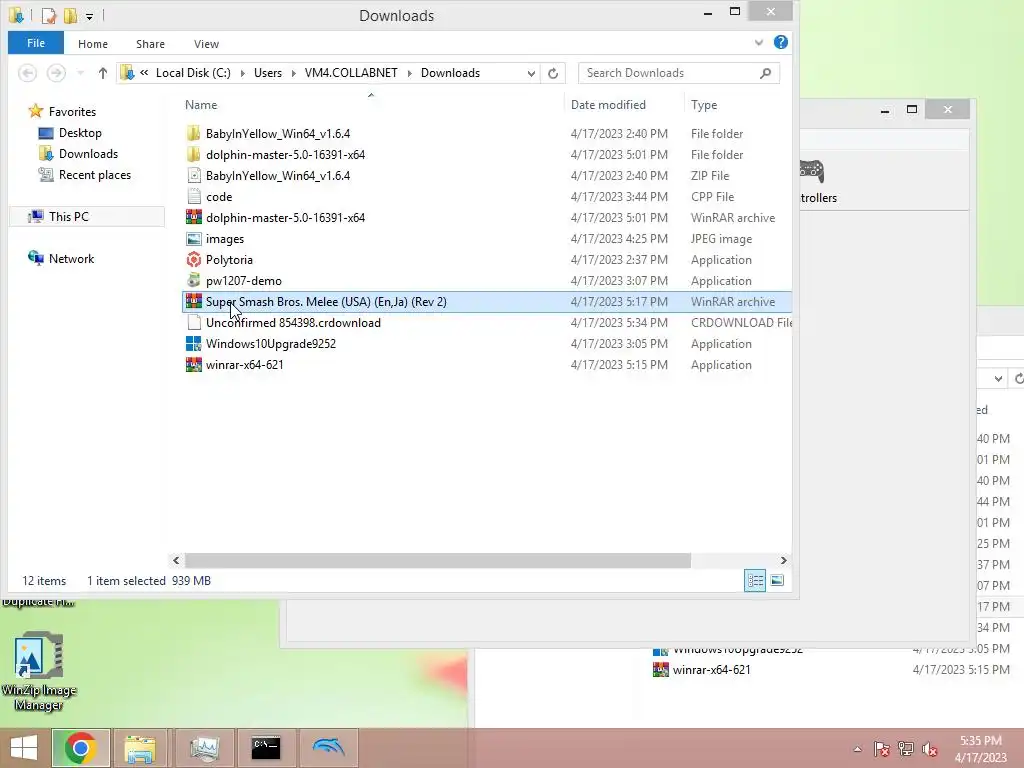Click 'CRDOWNLOAD File' type cell

[x=741, y=323]
